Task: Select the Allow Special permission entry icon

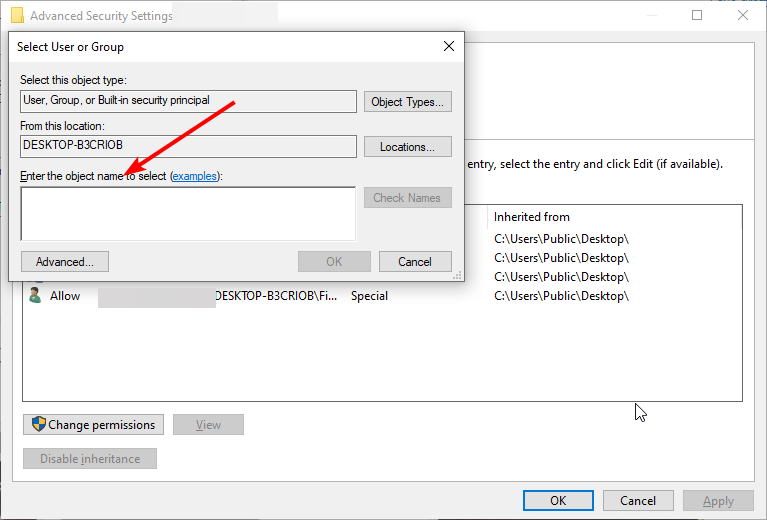Action: (35, 295)
